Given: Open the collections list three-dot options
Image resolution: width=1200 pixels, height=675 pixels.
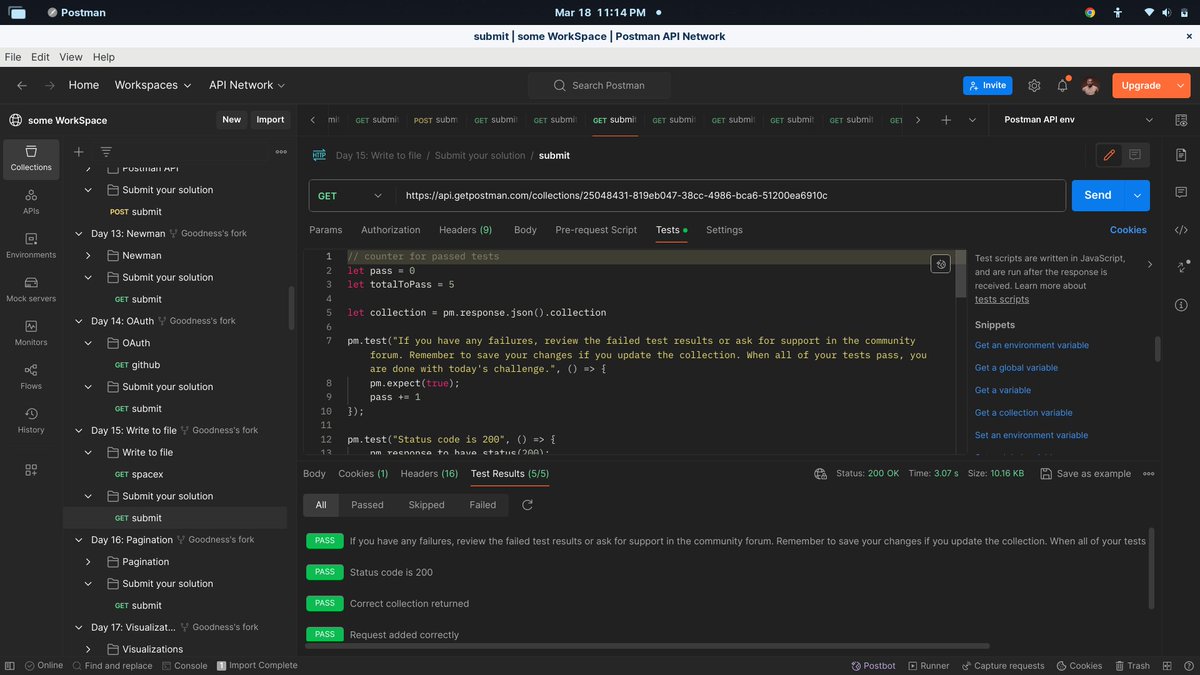Looking at the screenshot, I should [281, 152].
